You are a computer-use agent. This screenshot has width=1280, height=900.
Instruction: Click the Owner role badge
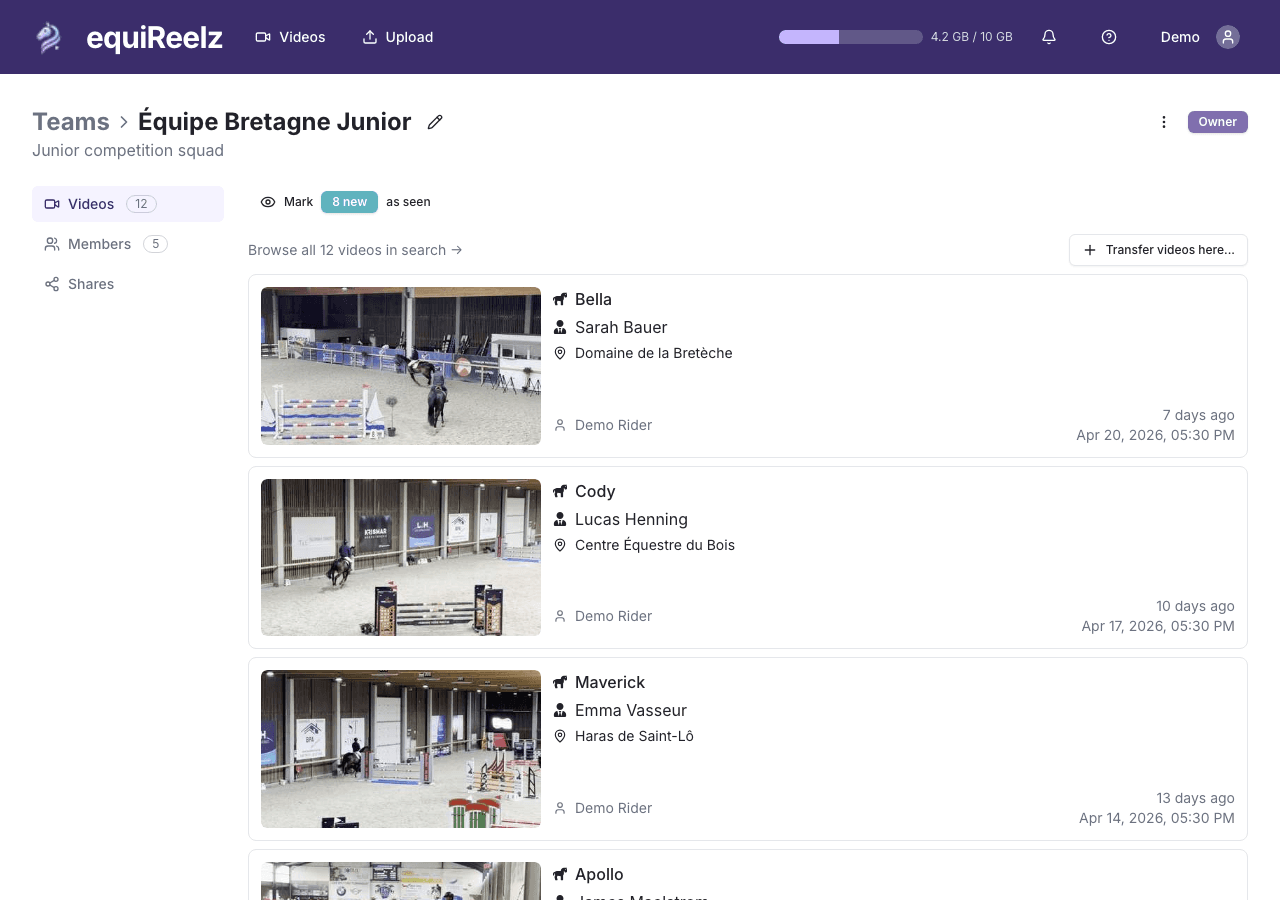tap(1218, 122)
